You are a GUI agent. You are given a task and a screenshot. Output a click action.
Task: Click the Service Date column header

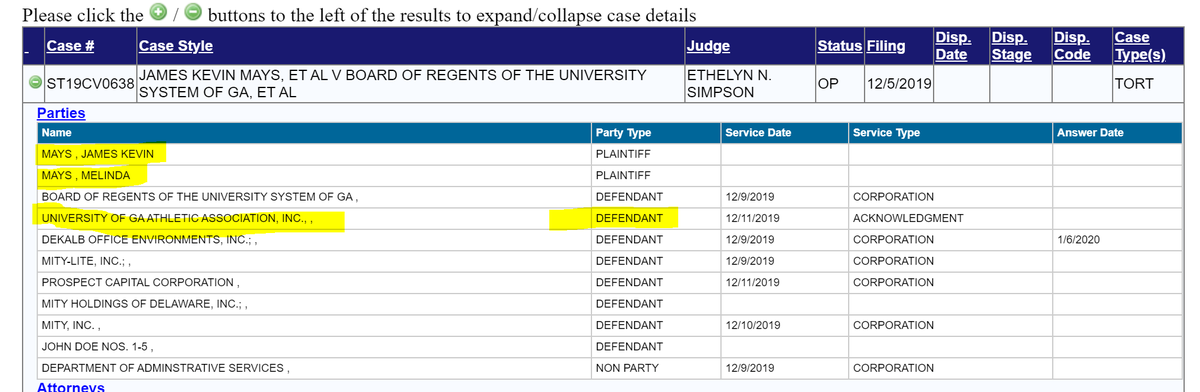pos(758,132)
